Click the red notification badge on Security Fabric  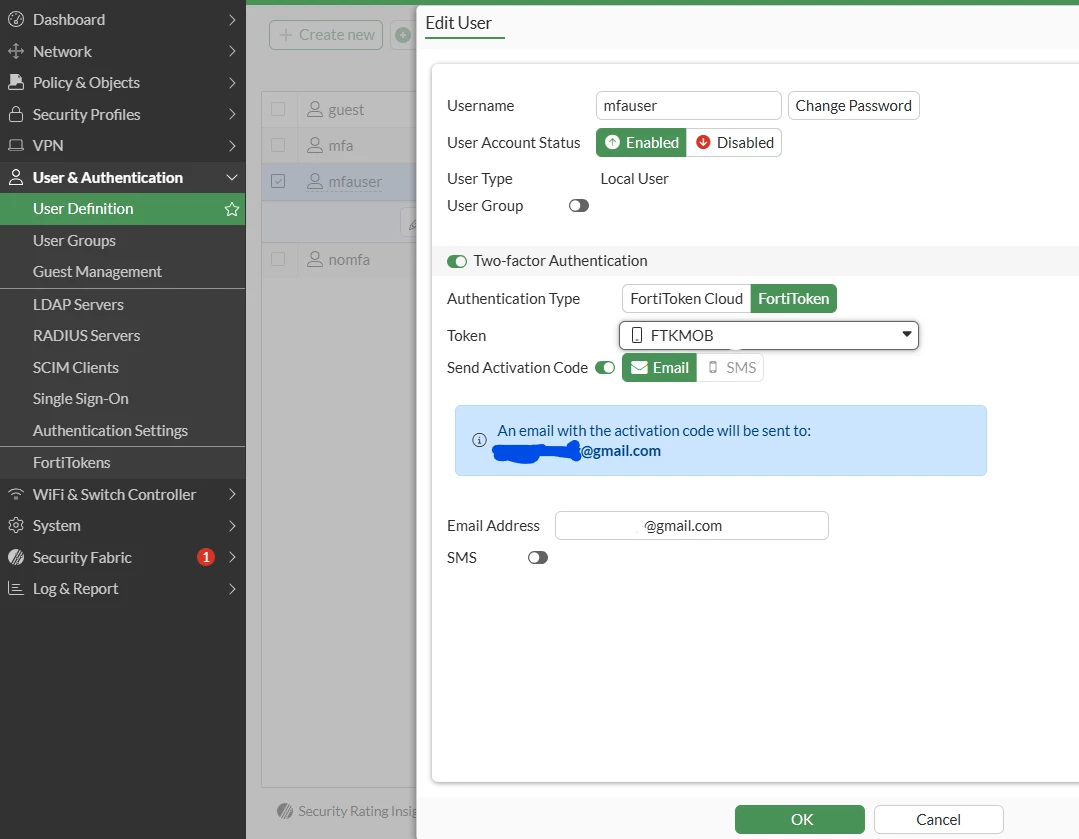coord(206,557)
